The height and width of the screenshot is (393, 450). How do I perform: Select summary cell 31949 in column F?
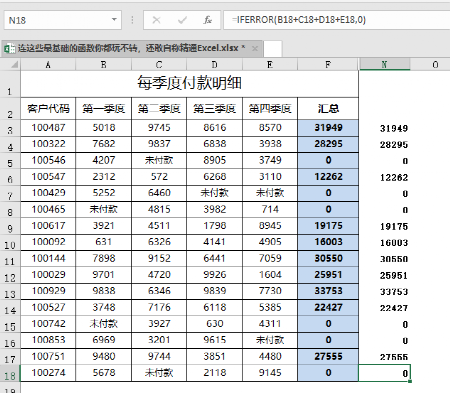(x=328, y=128)
